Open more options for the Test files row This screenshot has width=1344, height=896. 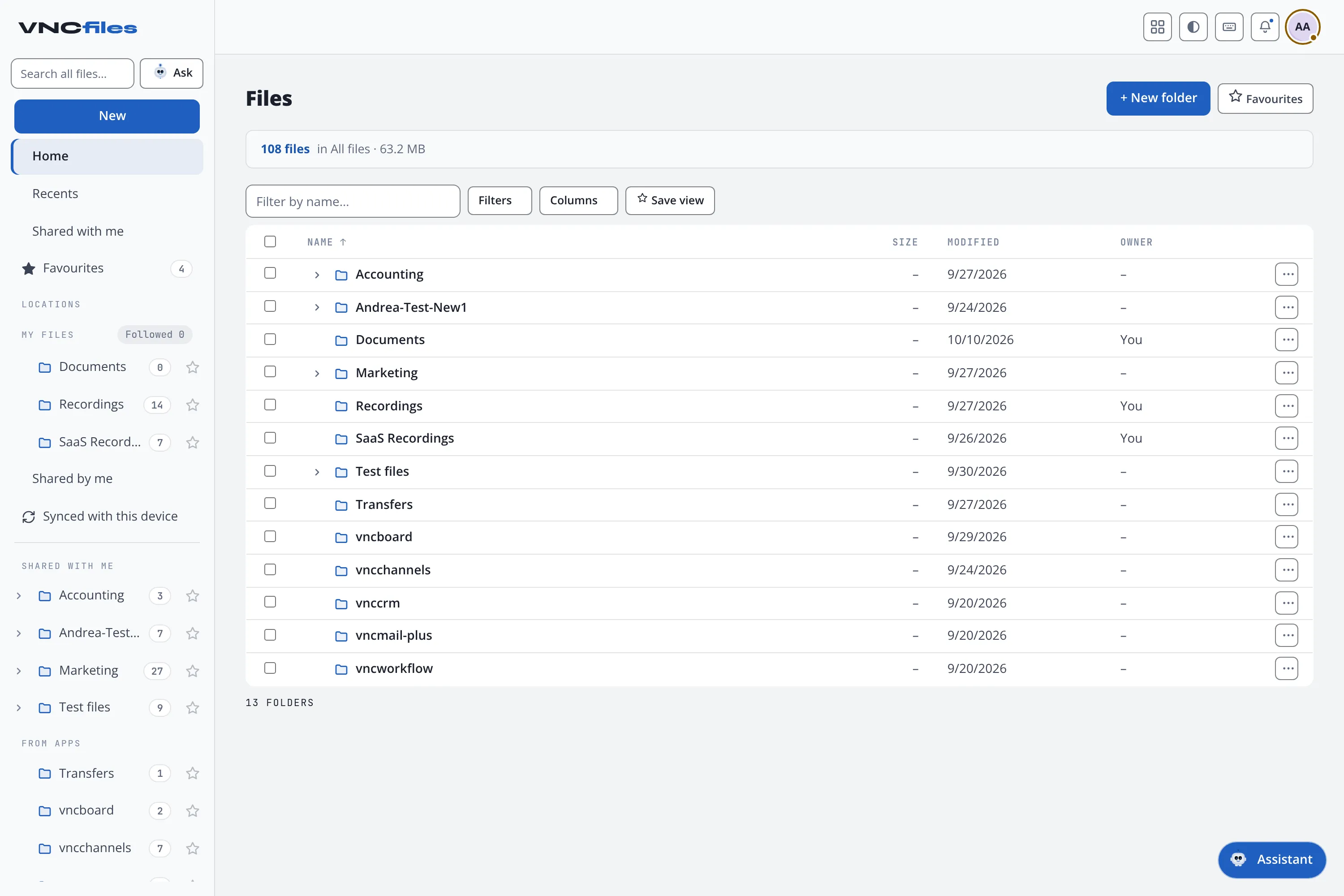click(x=1286, y=471)
